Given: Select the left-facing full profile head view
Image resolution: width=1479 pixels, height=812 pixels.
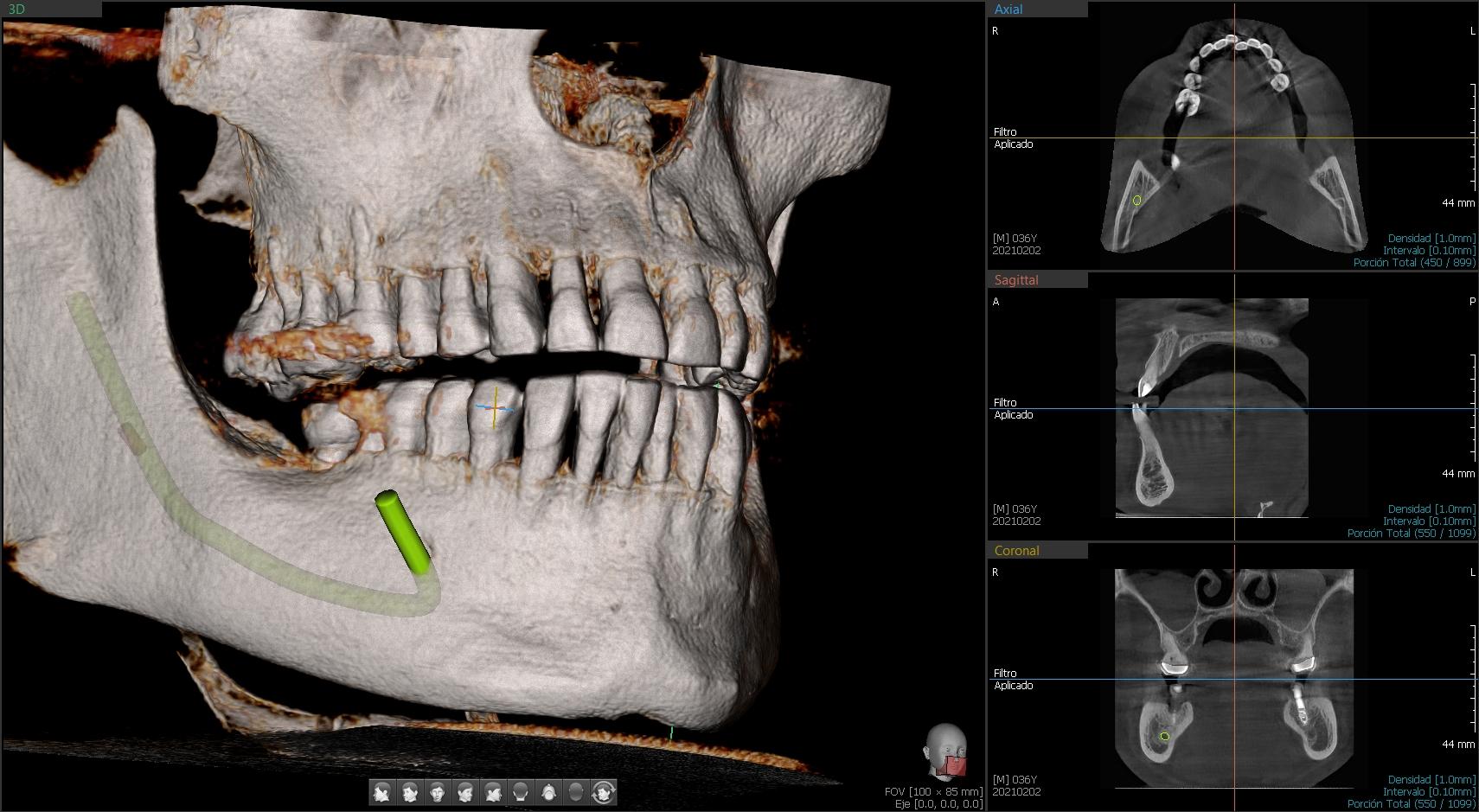Looking at the screenshot, I should (x=382, y=792).
